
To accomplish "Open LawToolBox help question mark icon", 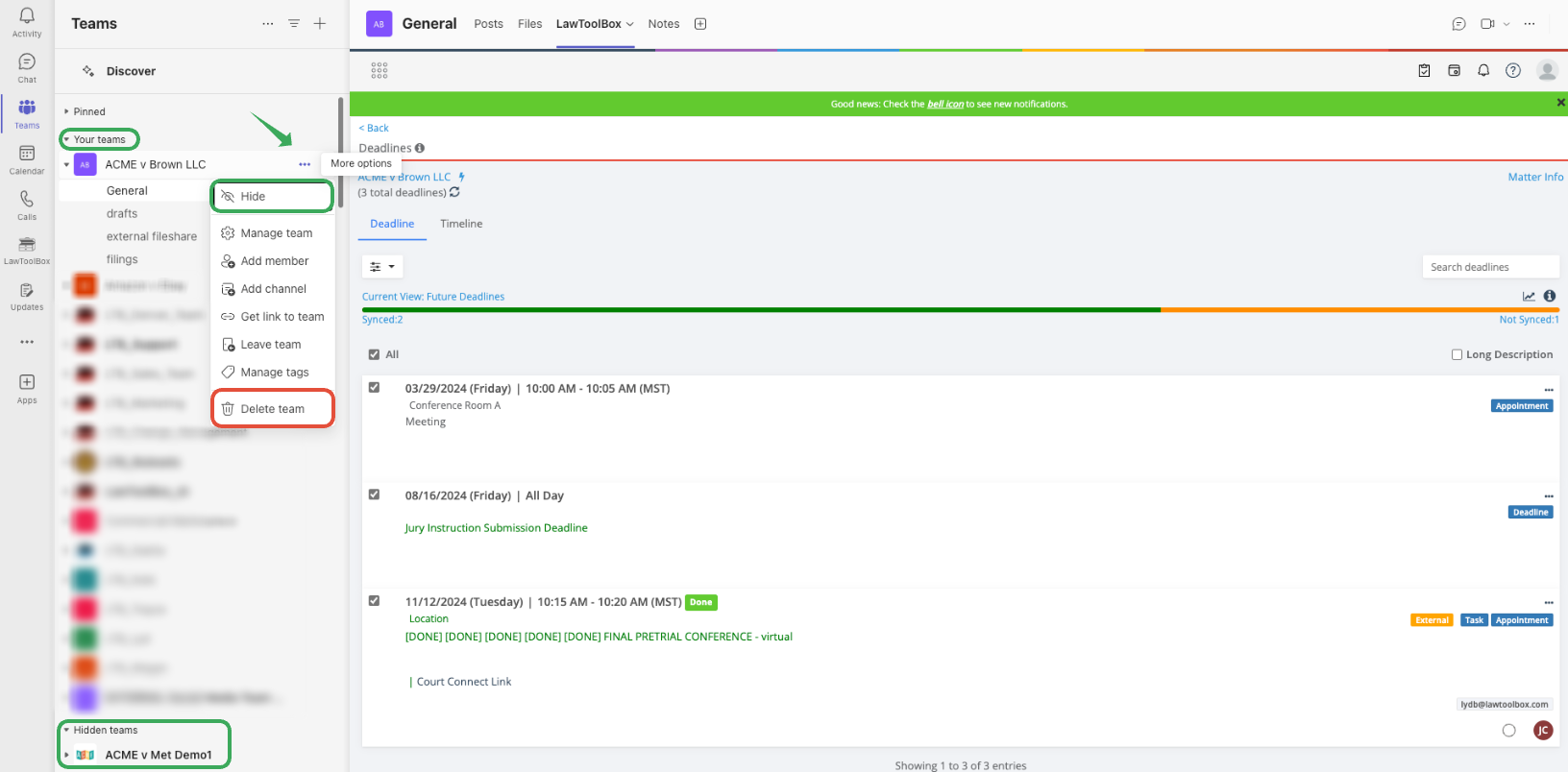I will [x=1513, y=70].
